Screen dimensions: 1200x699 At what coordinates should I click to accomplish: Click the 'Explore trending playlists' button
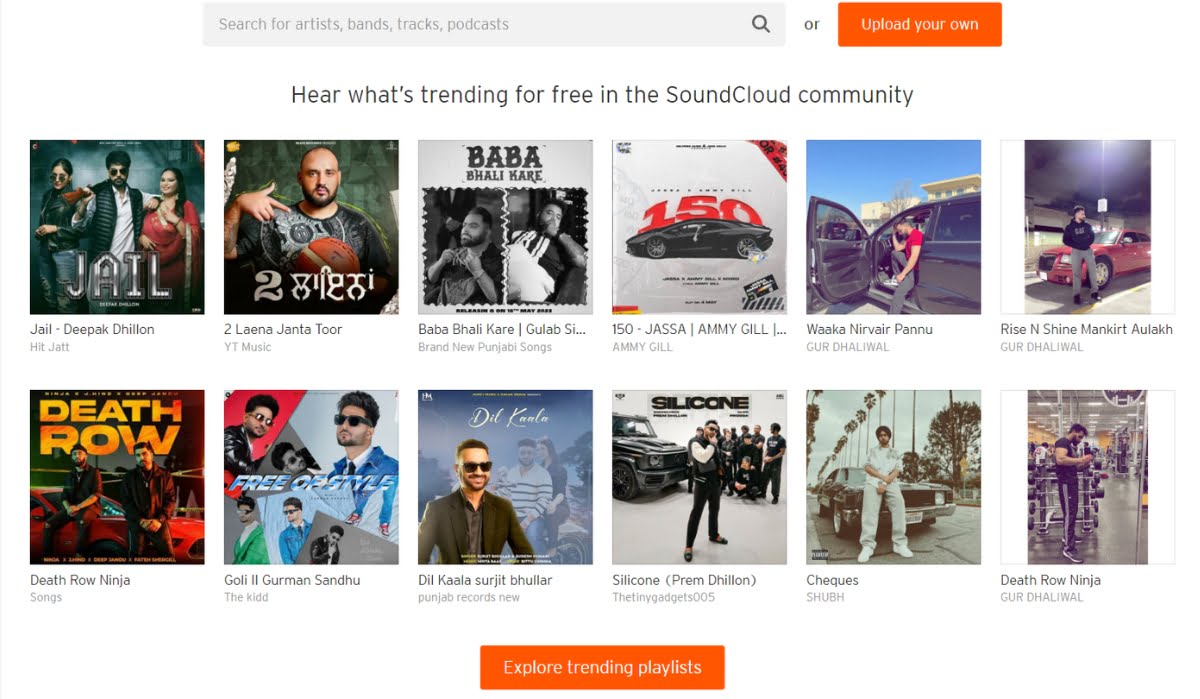coord(602,667)
